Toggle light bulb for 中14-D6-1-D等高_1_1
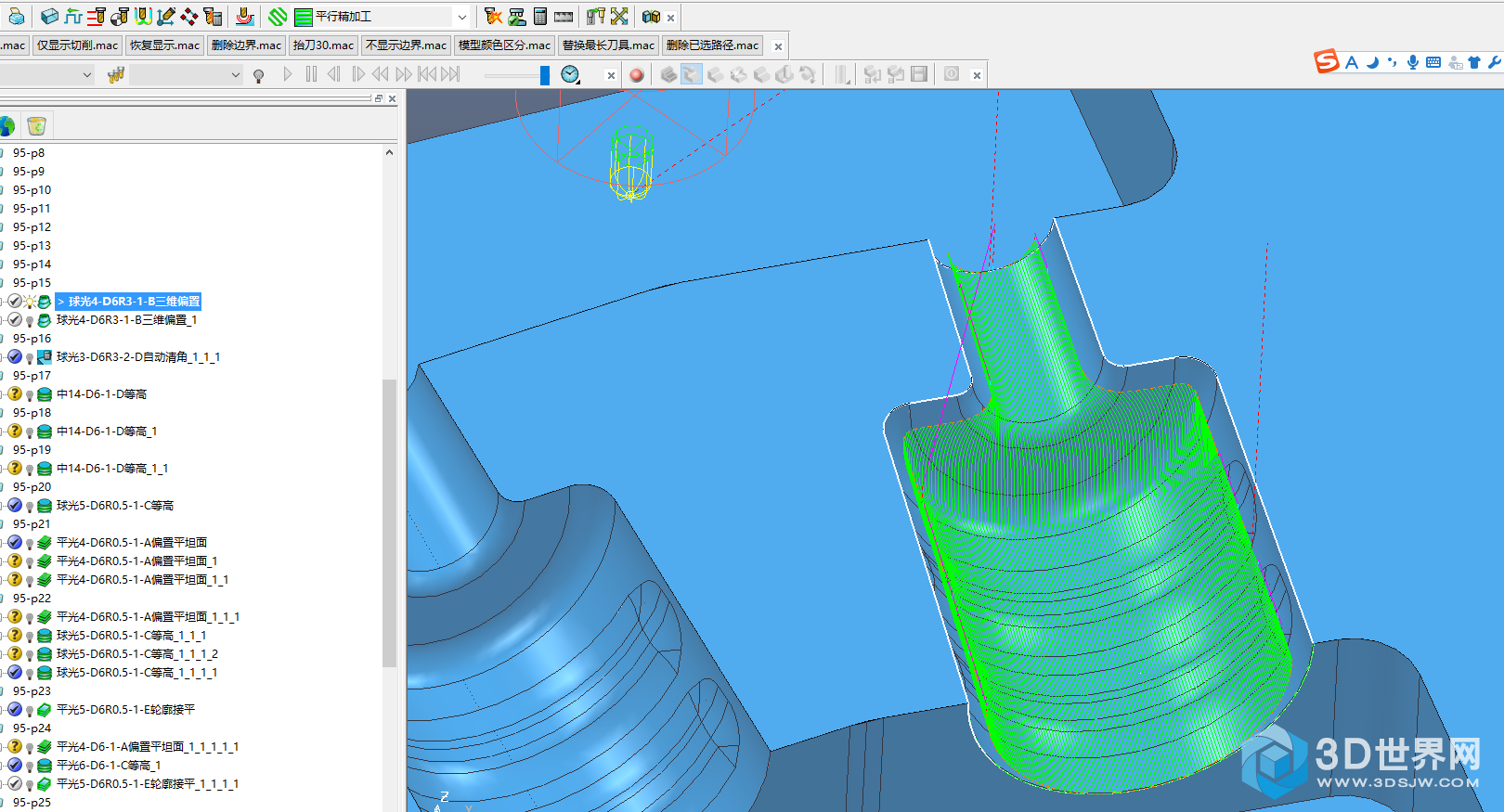 (30, 469)
